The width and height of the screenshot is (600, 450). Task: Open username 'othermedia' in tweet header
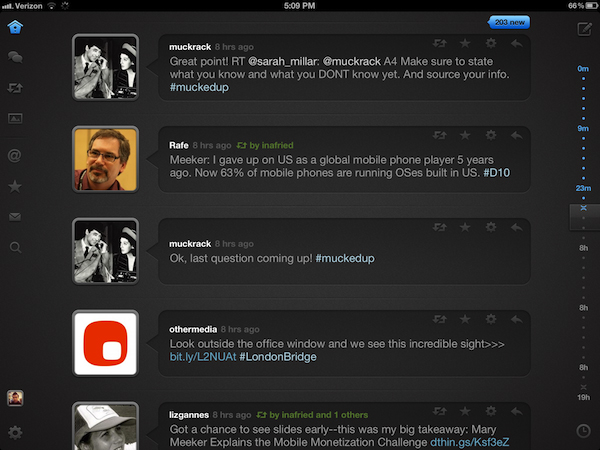click(193, 329)
